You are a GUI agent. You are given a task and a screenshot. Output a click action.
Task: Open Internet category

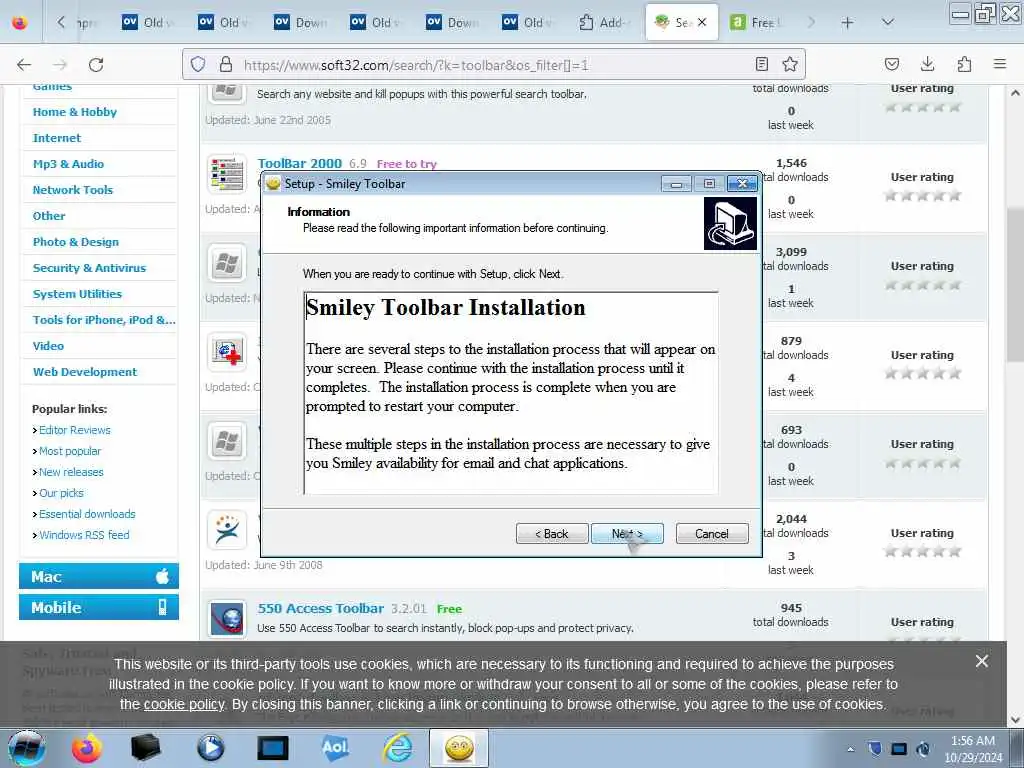coord(57,138)
